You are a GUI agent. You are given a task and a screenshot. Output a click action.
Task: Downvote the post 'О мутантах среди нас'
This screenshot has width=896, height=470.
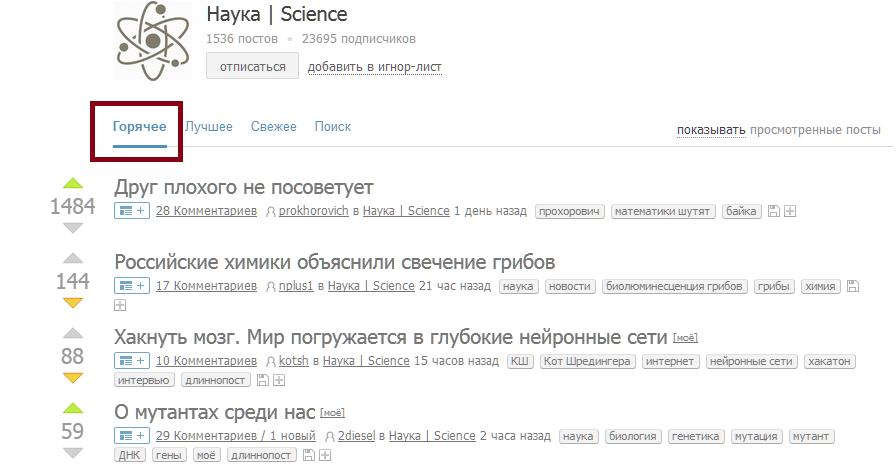[73, 453]
